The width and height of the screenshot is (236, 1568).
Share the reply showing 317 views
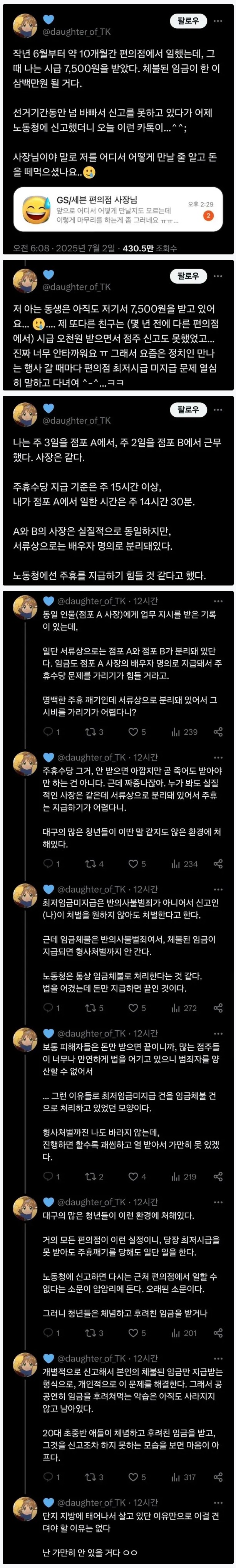click(x=218, y=1477)
